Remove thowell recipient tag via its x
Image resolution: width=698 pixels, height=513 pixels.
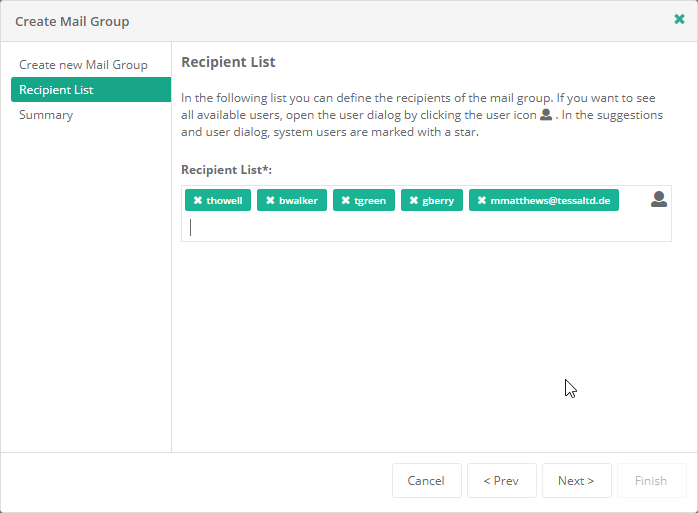click(x=198, y=200)
